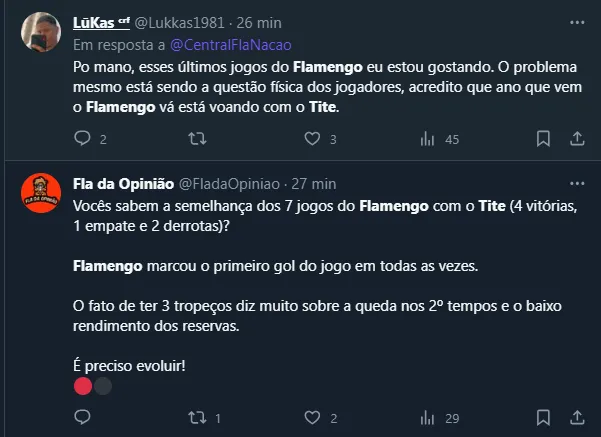Viewport: 601px width, 437px height.
Task: Retweet Fla da Opinião's post
Action: click(197, 417)
